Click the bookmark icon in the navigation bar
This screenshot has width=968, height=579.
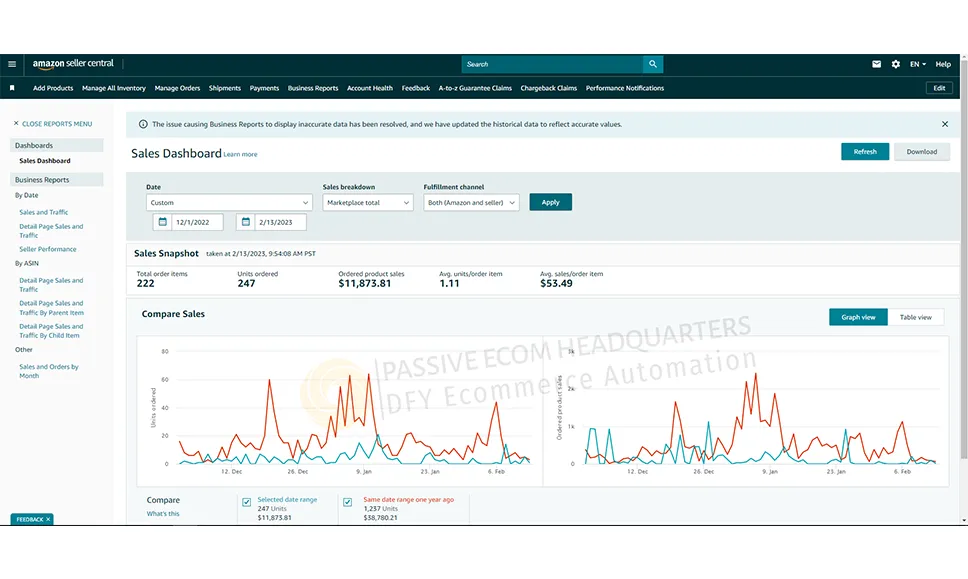[x=12, y=88]
